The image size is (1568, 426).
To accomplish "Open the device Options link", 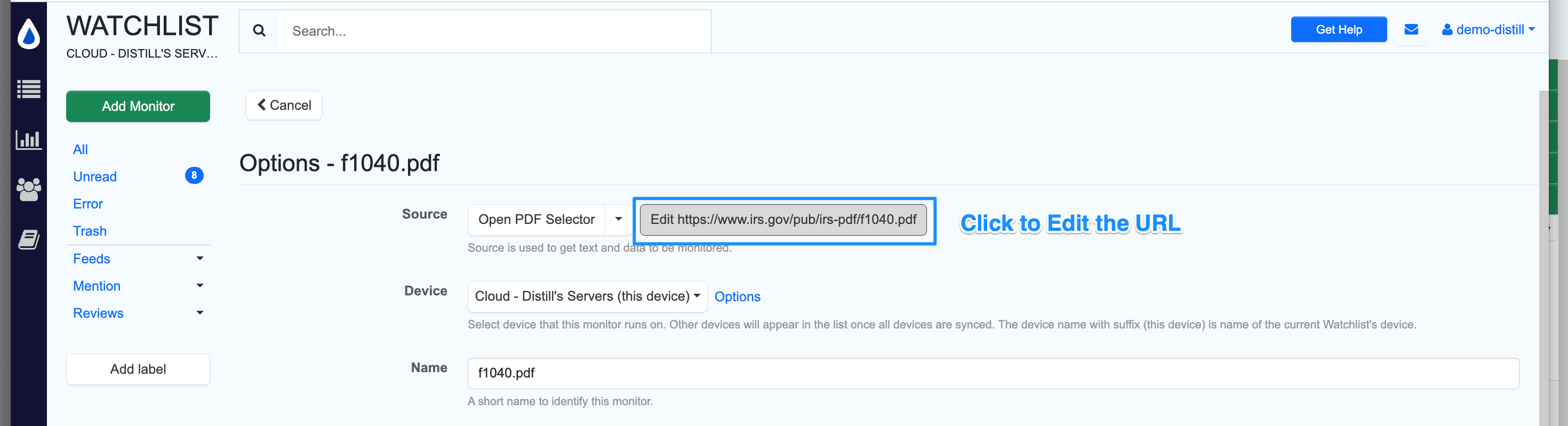I will (737, 297).
